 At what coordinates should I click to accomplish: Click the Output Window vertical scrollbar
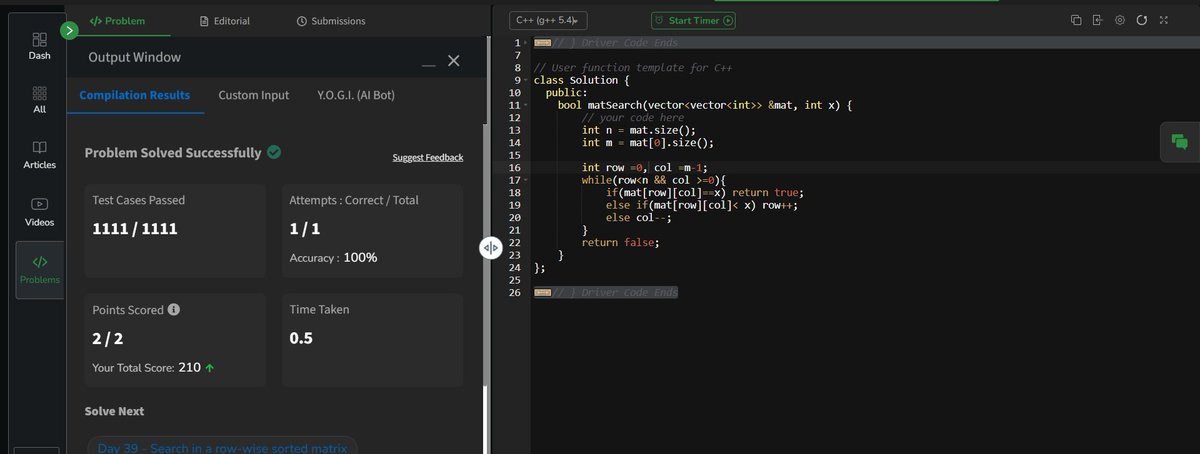coord(485,420)
